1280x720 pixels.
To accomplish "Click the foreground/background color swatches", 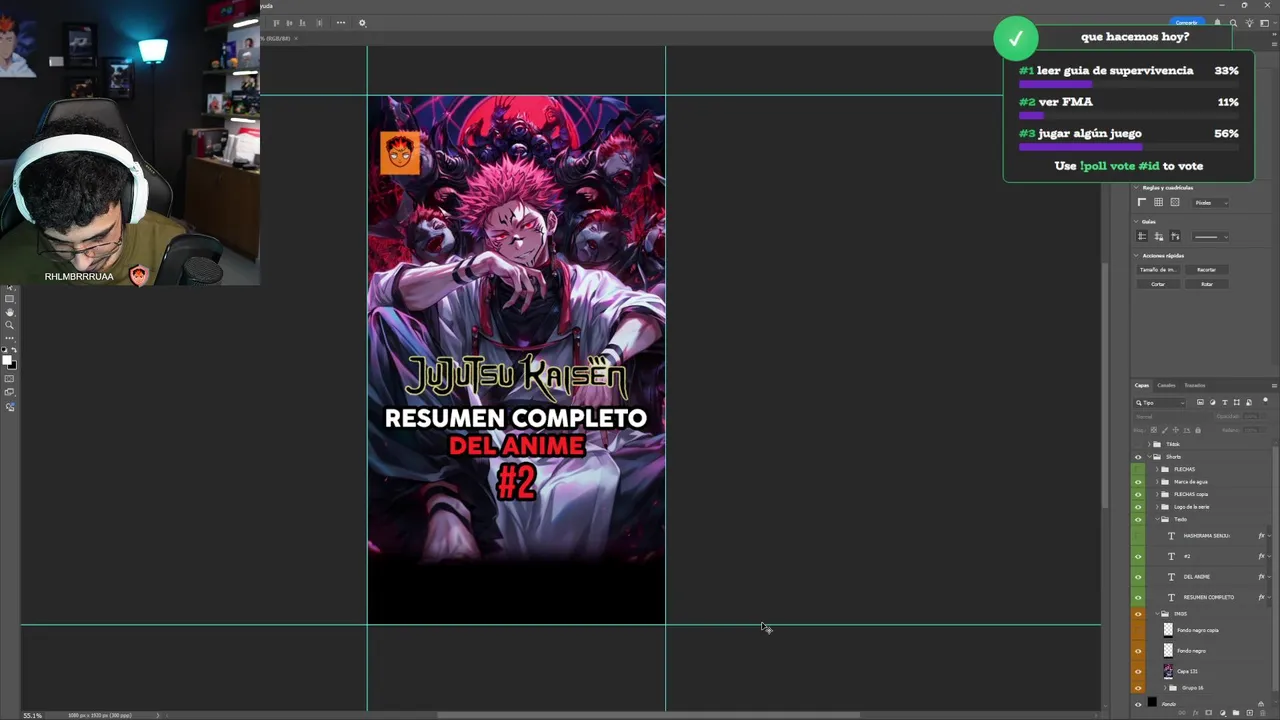I will tap(10, 360).
